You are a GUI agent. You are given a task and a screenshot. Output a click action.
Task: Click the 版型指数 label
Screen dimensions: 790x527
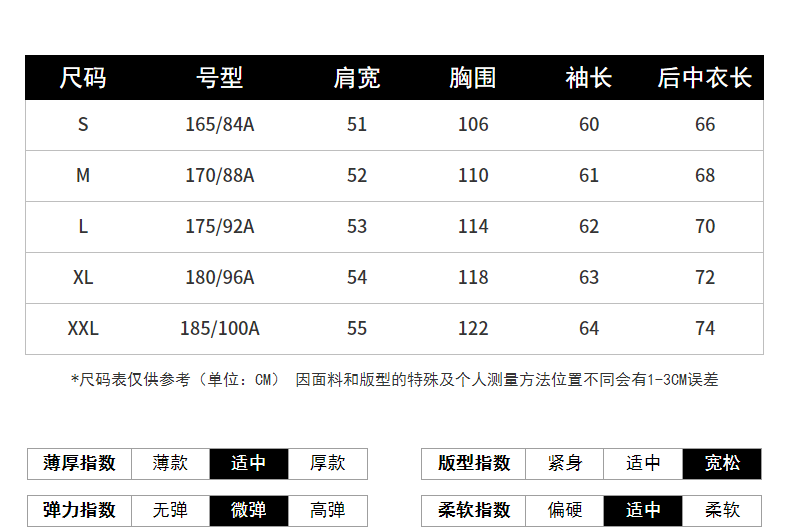click(474, 464)
